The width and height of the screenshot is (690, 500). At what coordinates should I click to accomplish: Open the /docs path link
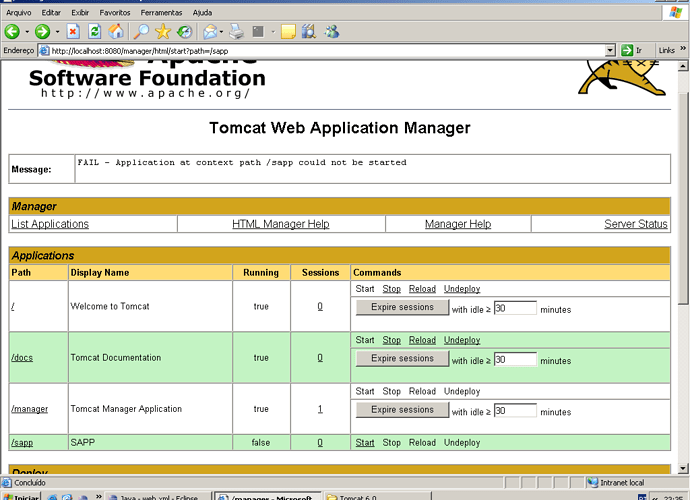[22, 358]
